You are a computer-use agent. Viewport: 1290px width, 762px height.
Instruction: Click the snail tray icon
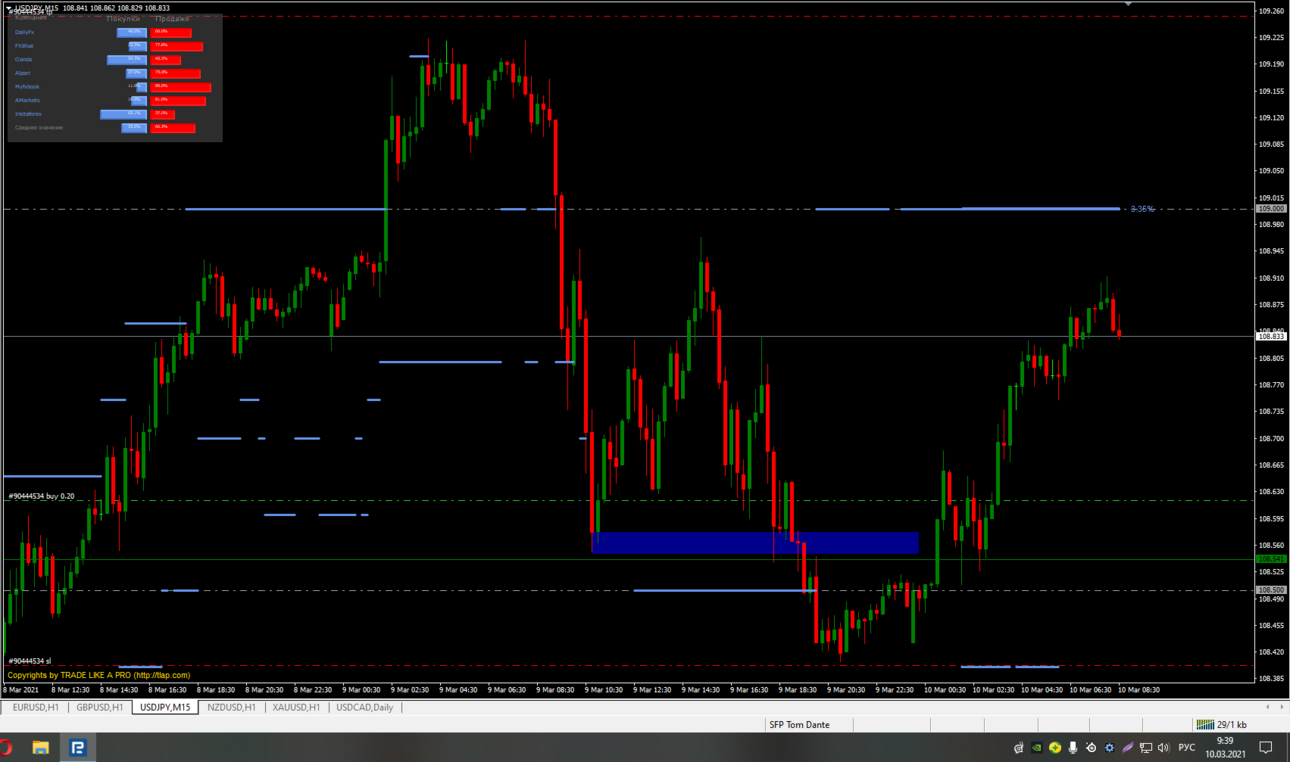pyautogui.click(x=1019, y=748)
